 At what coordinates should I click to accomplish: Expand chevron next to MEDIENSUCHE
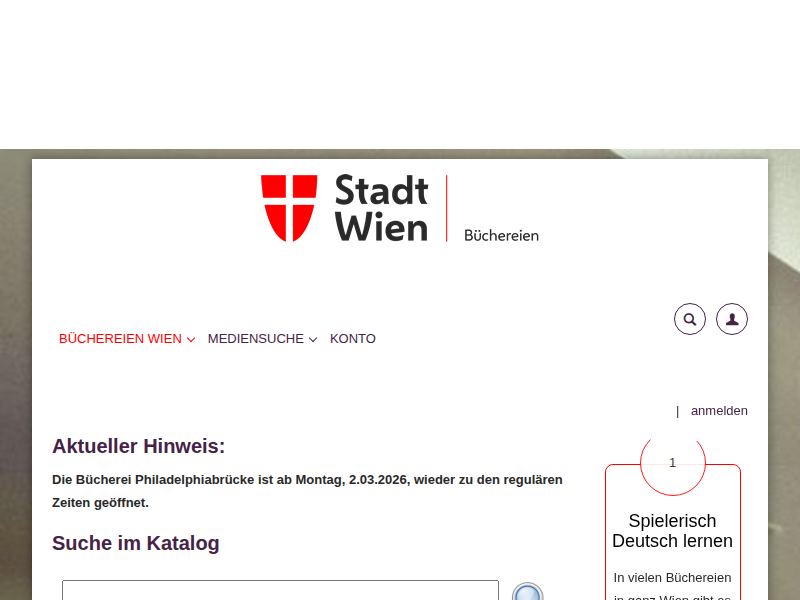(x=313, y=340)
